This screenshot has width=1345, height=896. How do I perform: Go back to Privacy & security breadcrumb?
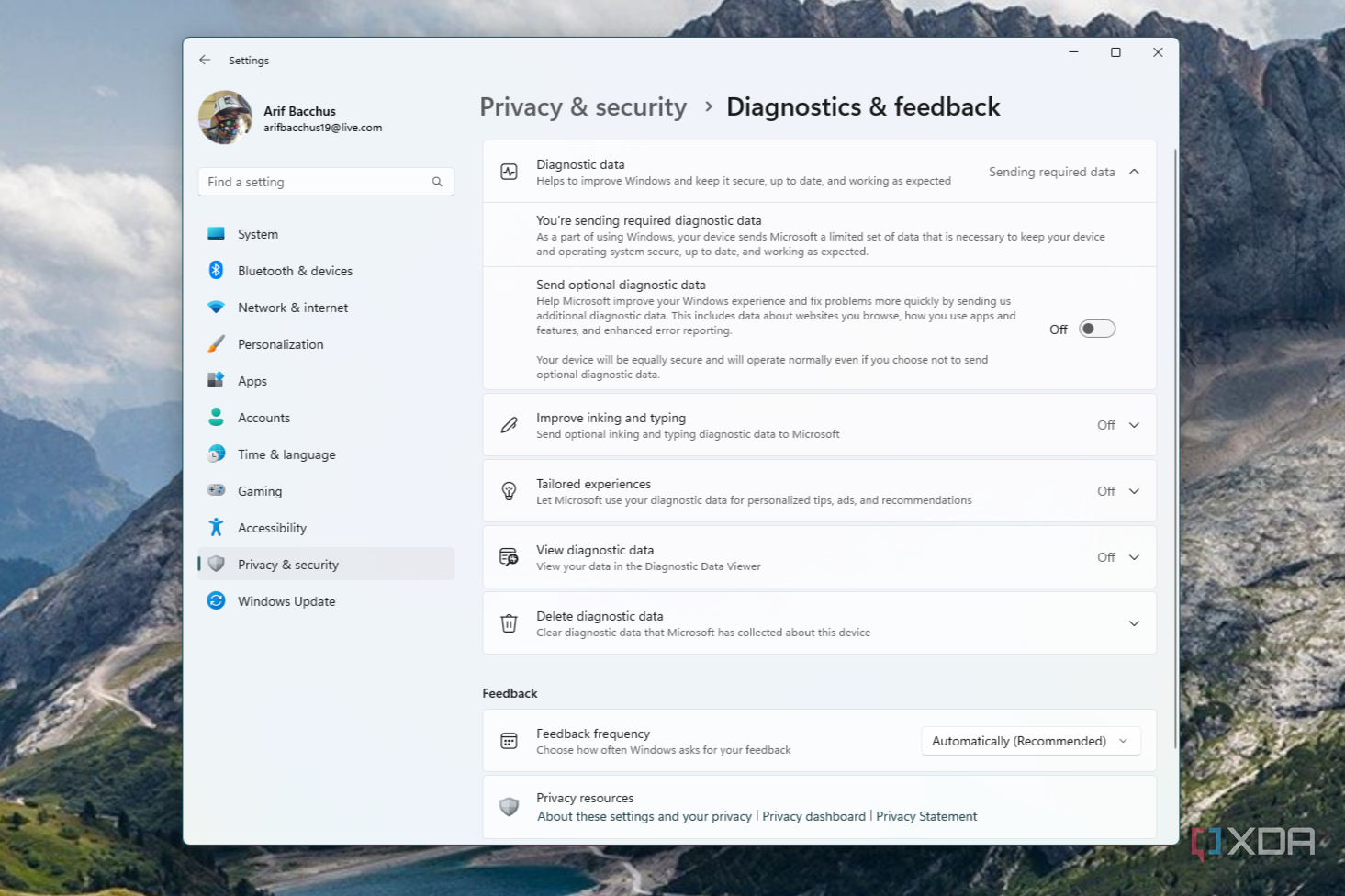click(583, 107)
